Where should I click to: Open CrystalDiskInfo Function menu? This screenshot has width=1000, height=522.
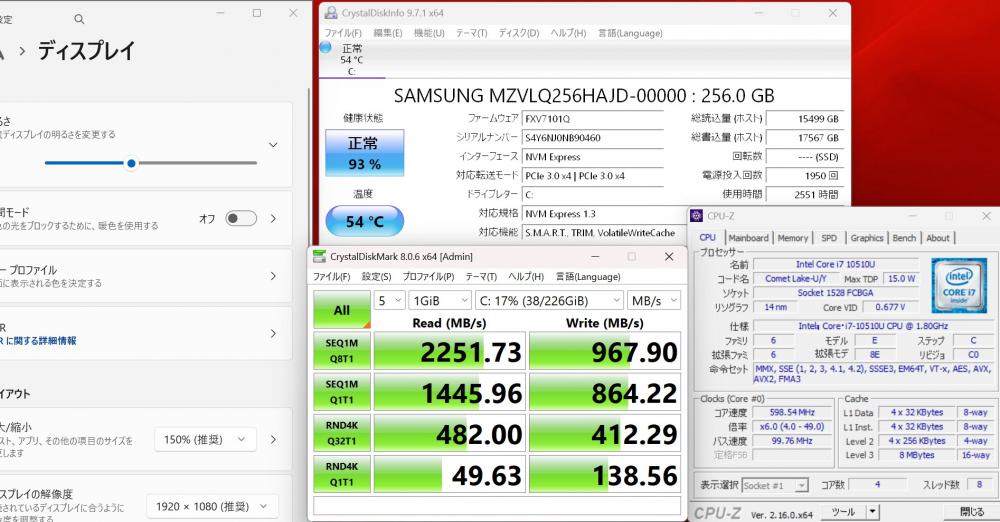click(x=429, y=33)
